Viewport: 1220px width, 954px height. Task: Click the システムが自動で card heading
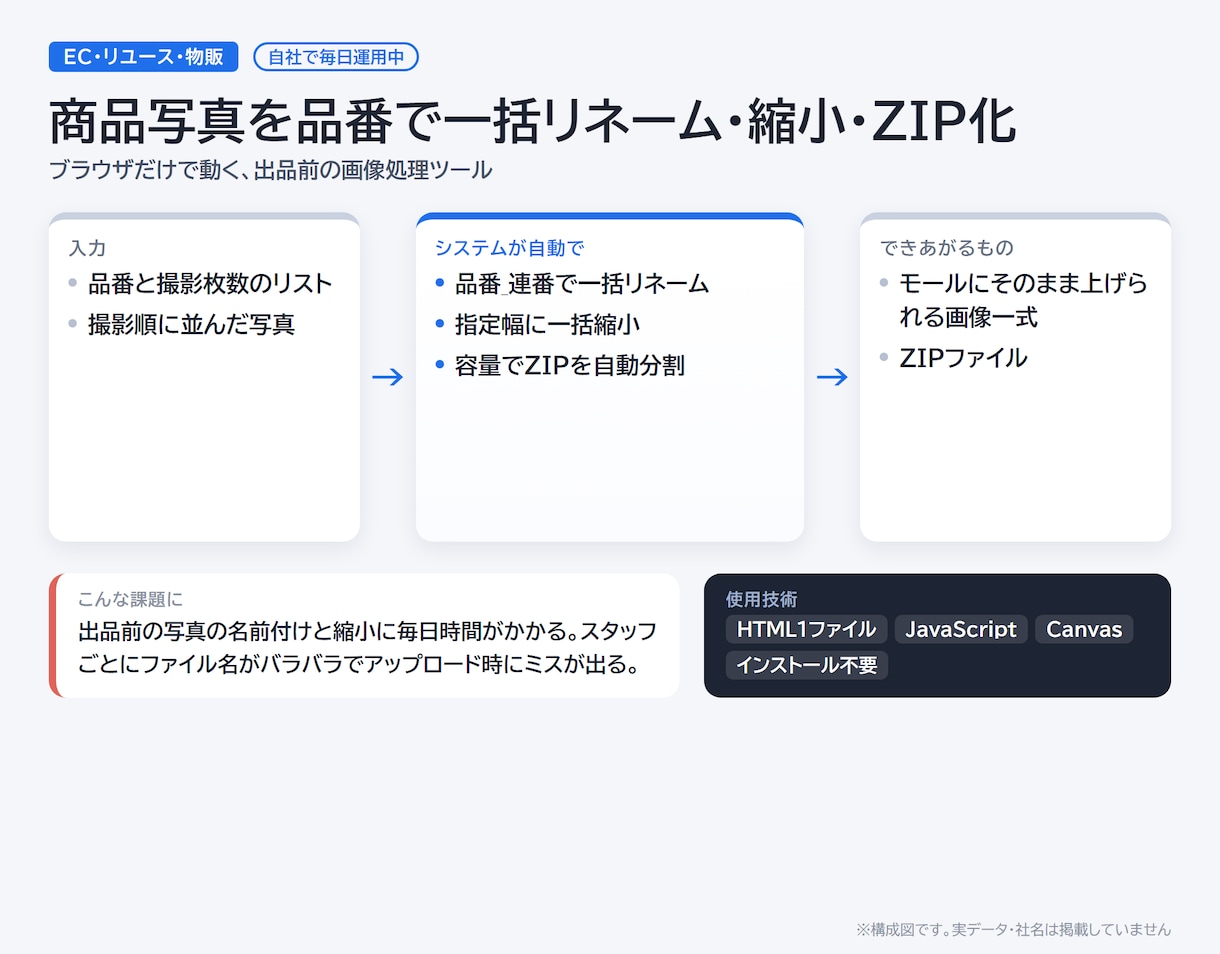tap(509, 248)
